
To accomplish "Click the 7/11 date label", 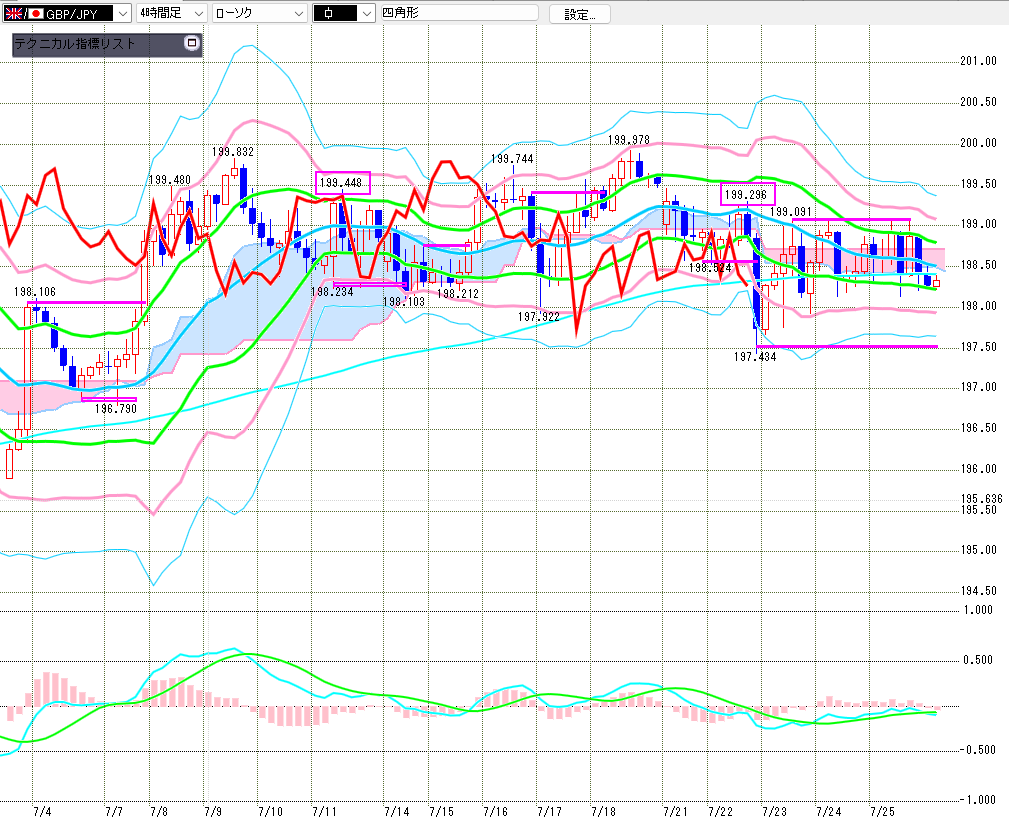I will tap(324, 811).
